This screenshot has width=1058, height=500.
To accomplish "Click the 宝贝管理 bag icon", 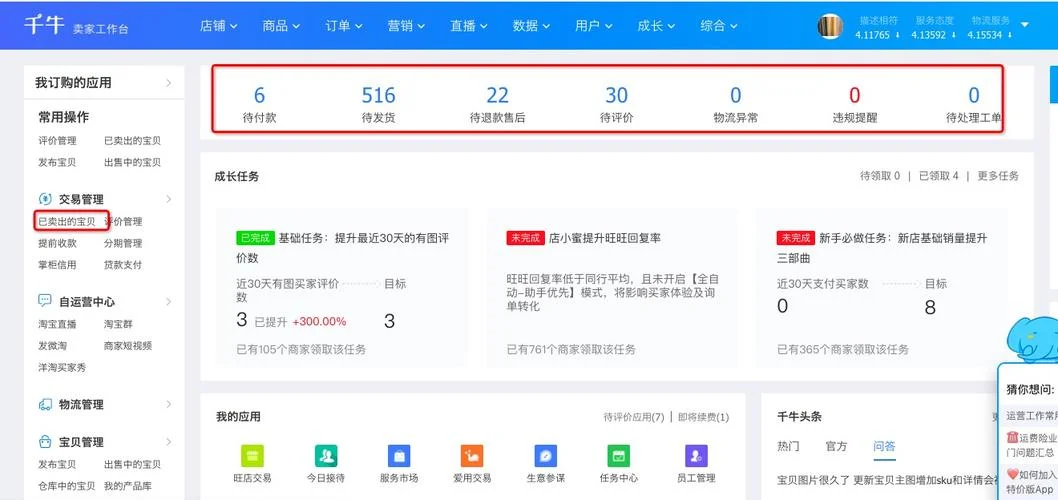I will pos(45,442).
